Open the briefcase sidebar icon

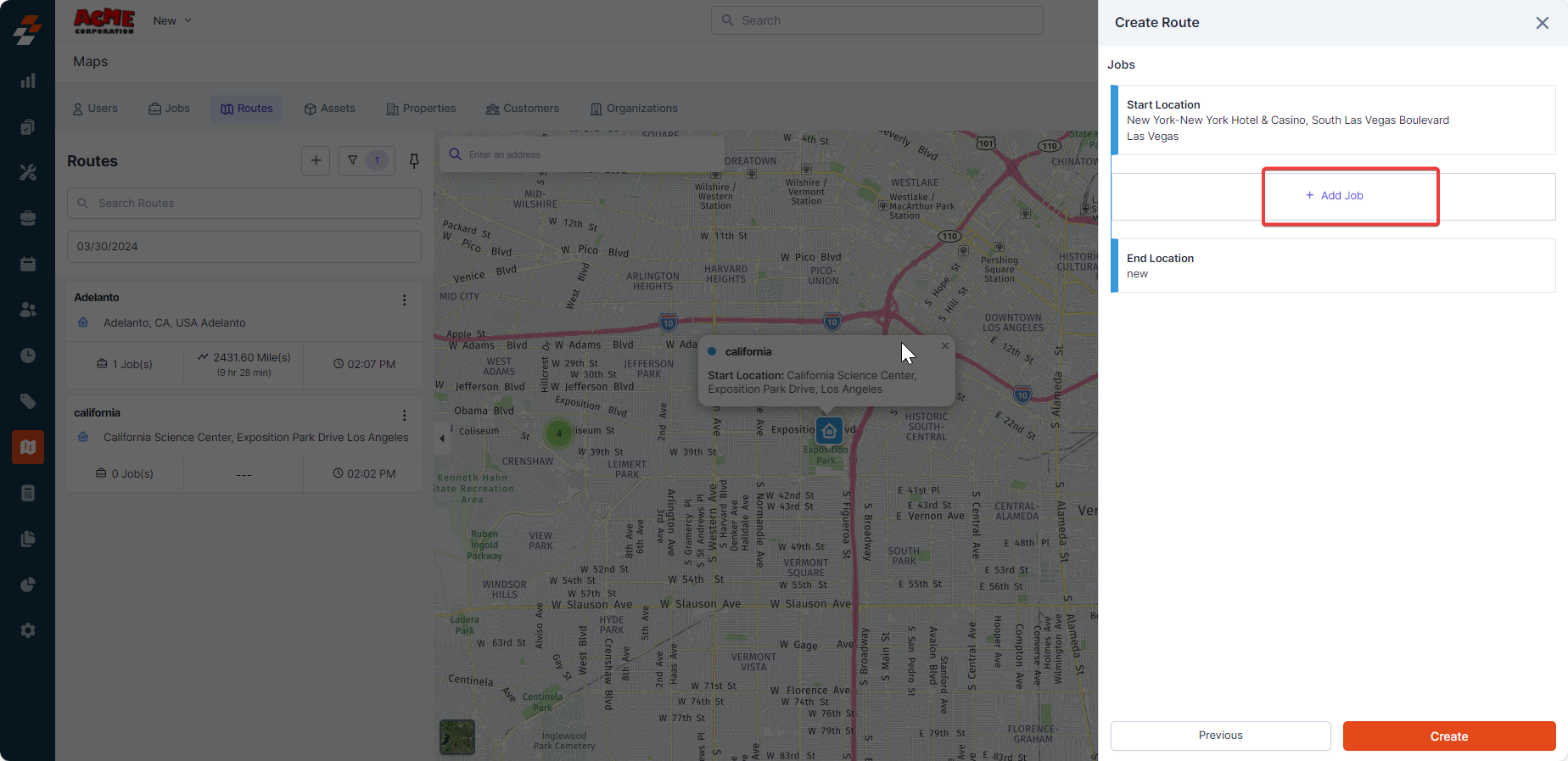pos(28,218)
